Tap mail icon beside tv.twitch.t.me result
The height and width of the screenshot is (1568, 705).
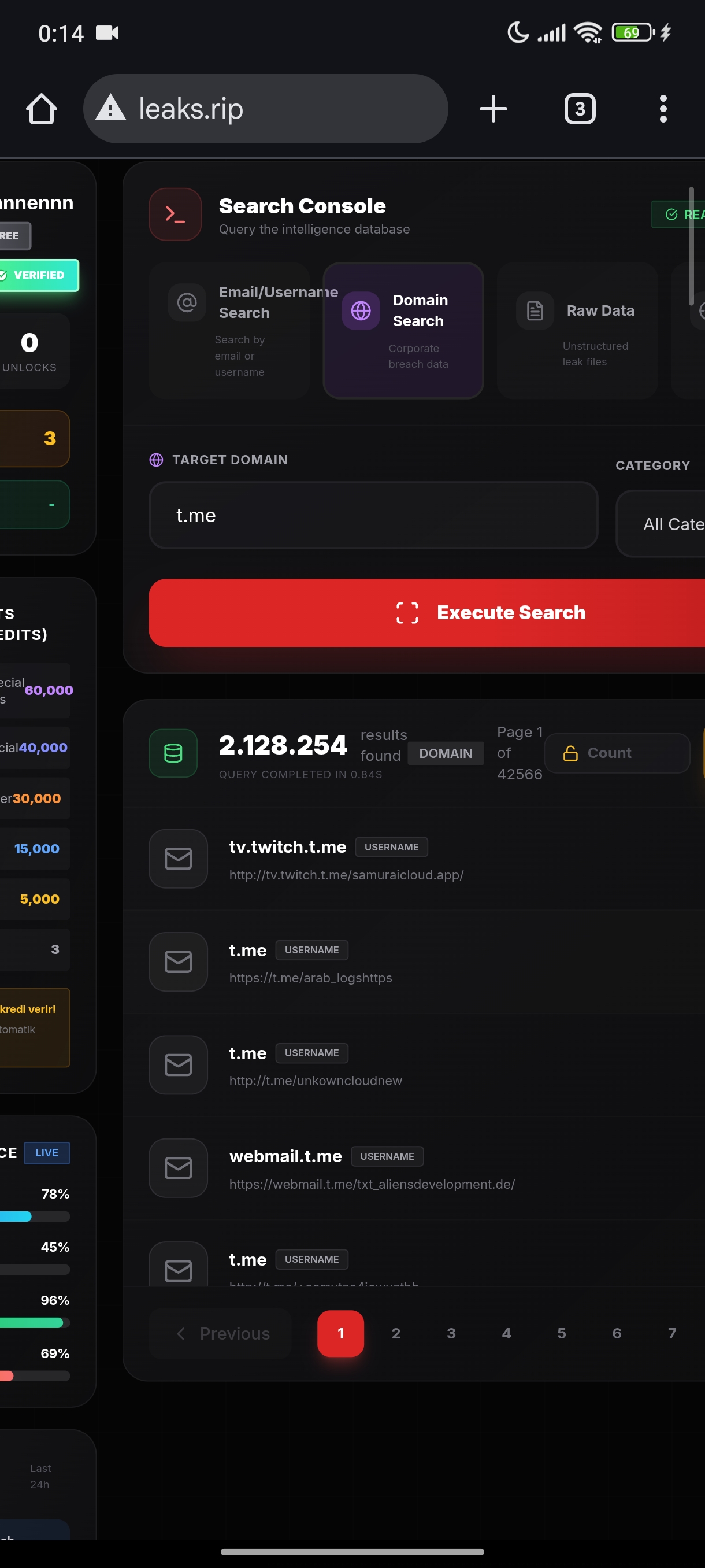[x=178, y=858]
